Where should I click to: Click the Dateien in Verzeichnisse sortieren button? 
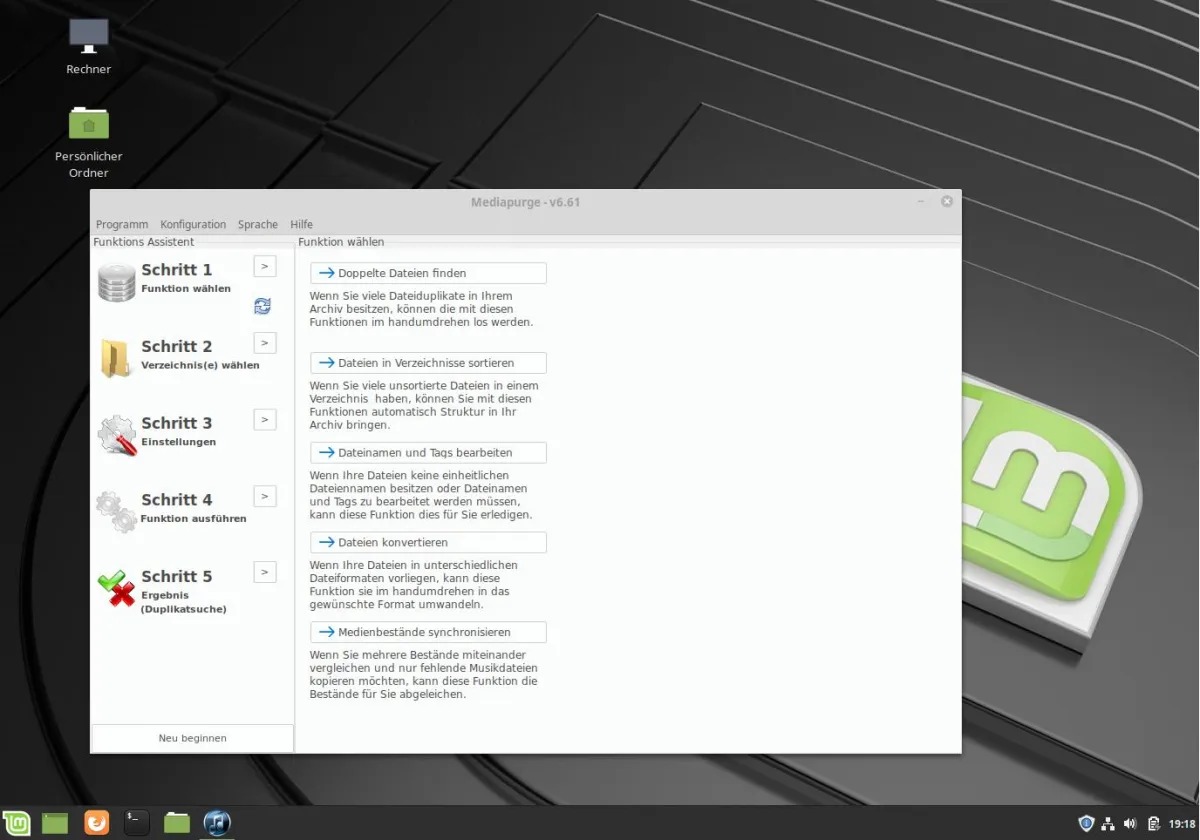(x=427, y=362)
